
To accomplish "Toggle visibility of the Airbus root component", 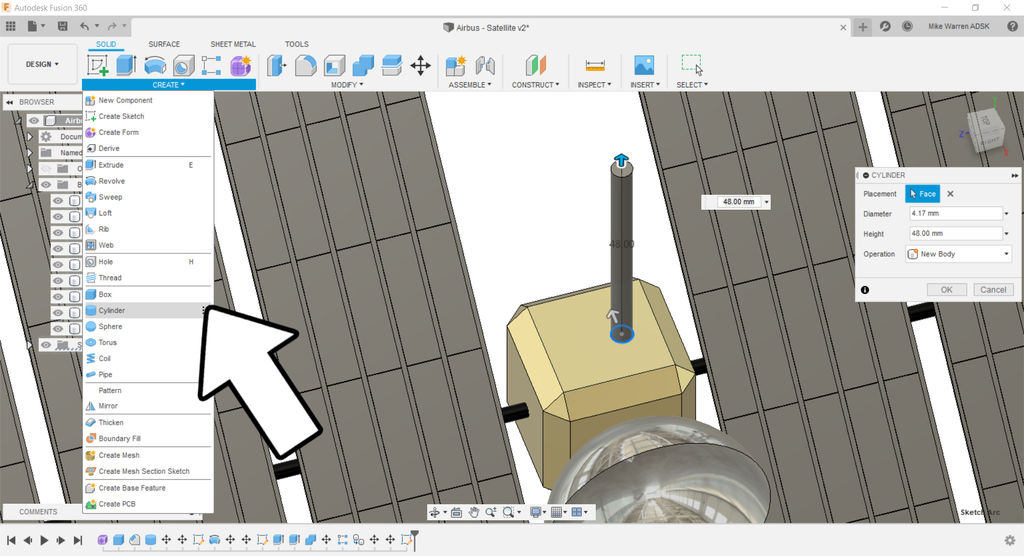I will (x=34, y=120).
